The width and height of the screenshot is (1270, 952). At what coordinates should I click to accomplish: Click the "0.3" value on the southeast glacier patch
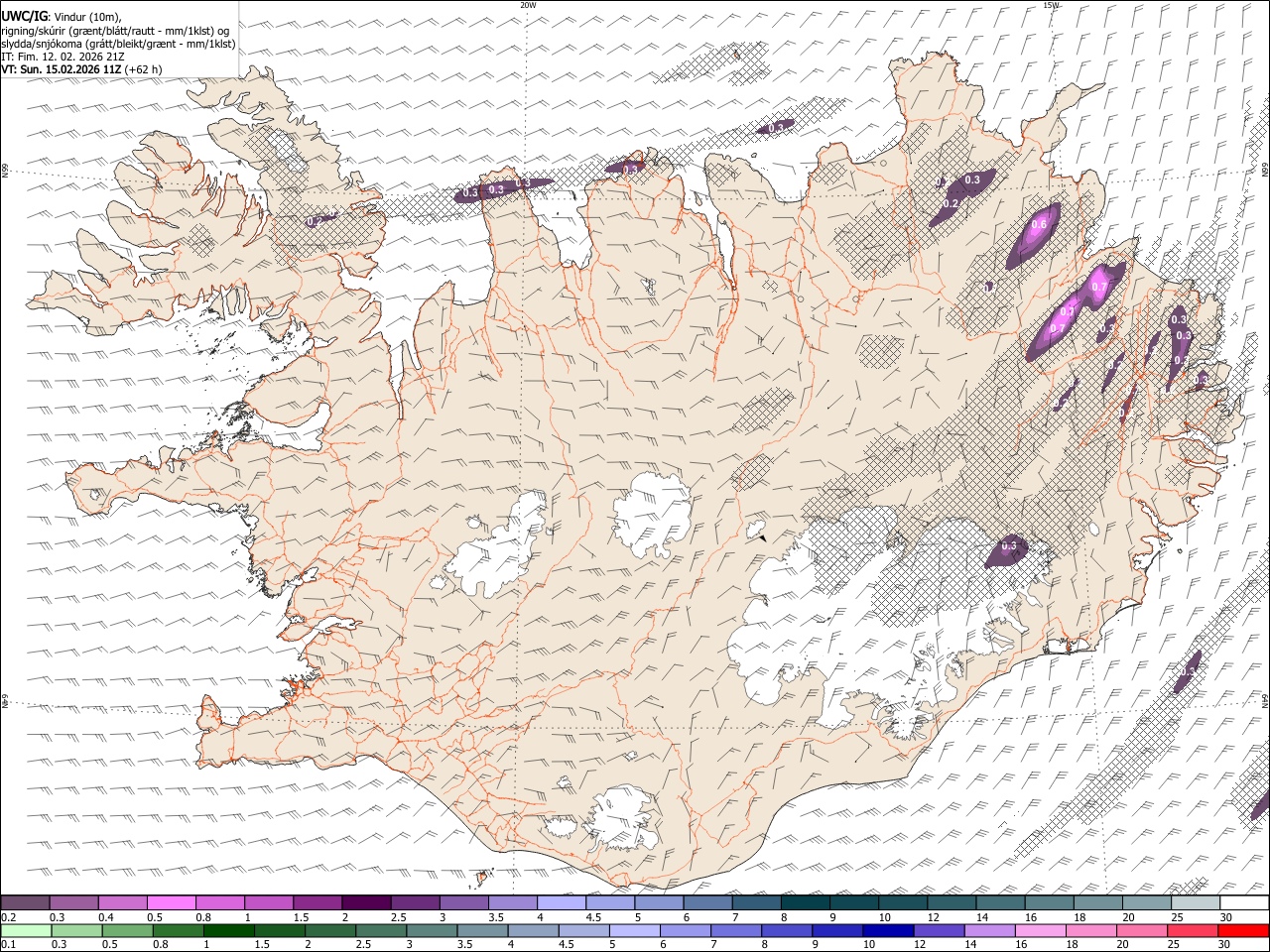point(1009,545)
